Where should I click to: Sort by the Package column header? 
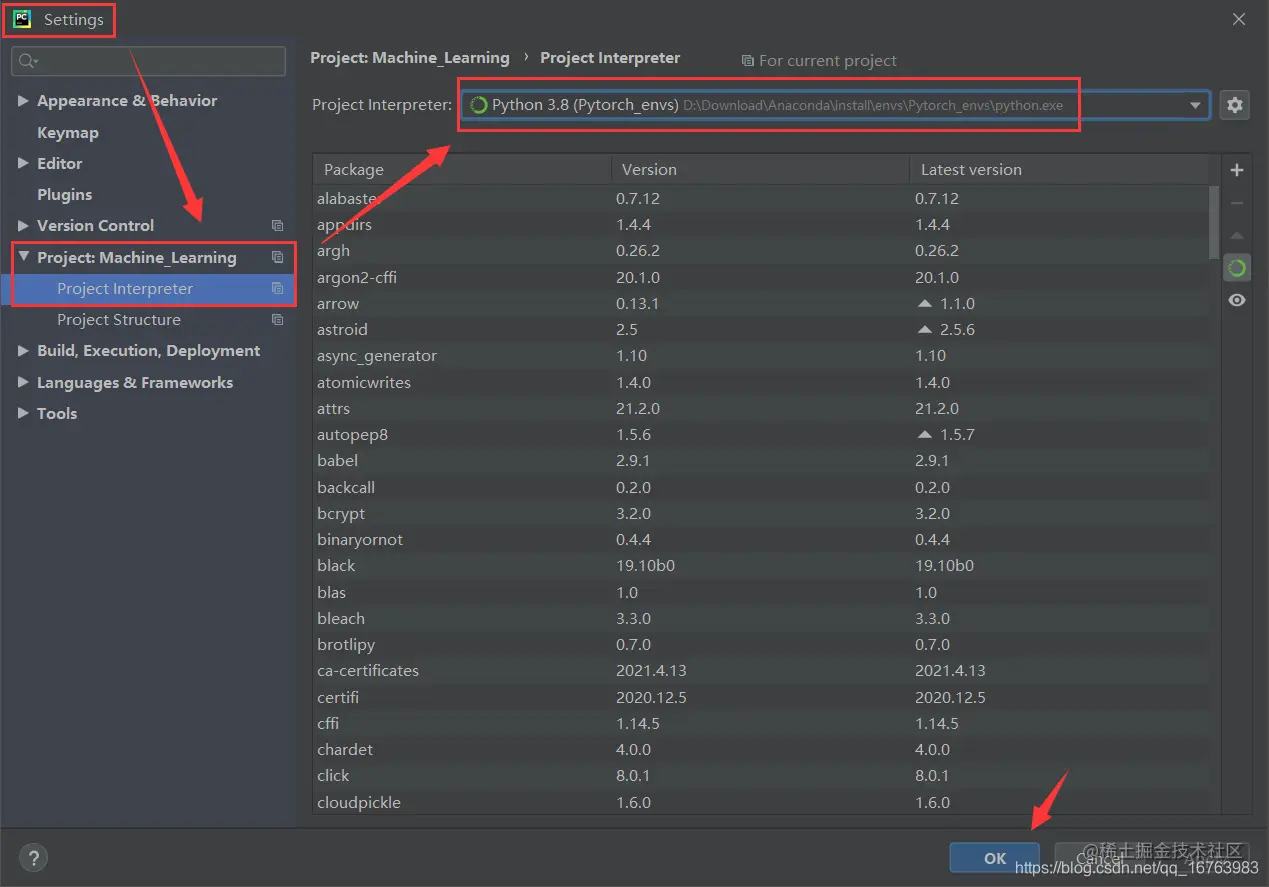[462, 170]
